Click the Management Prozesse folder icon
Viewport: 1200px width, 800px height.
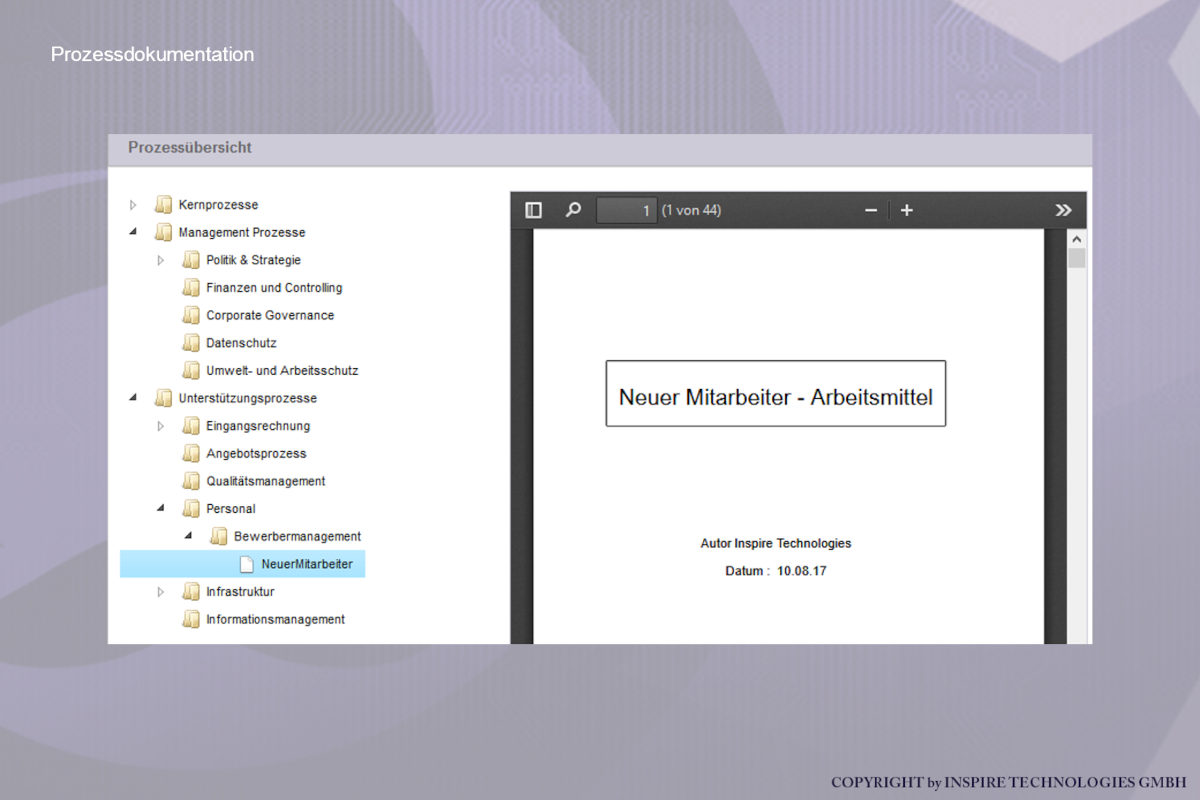click(x=163, y=232)
